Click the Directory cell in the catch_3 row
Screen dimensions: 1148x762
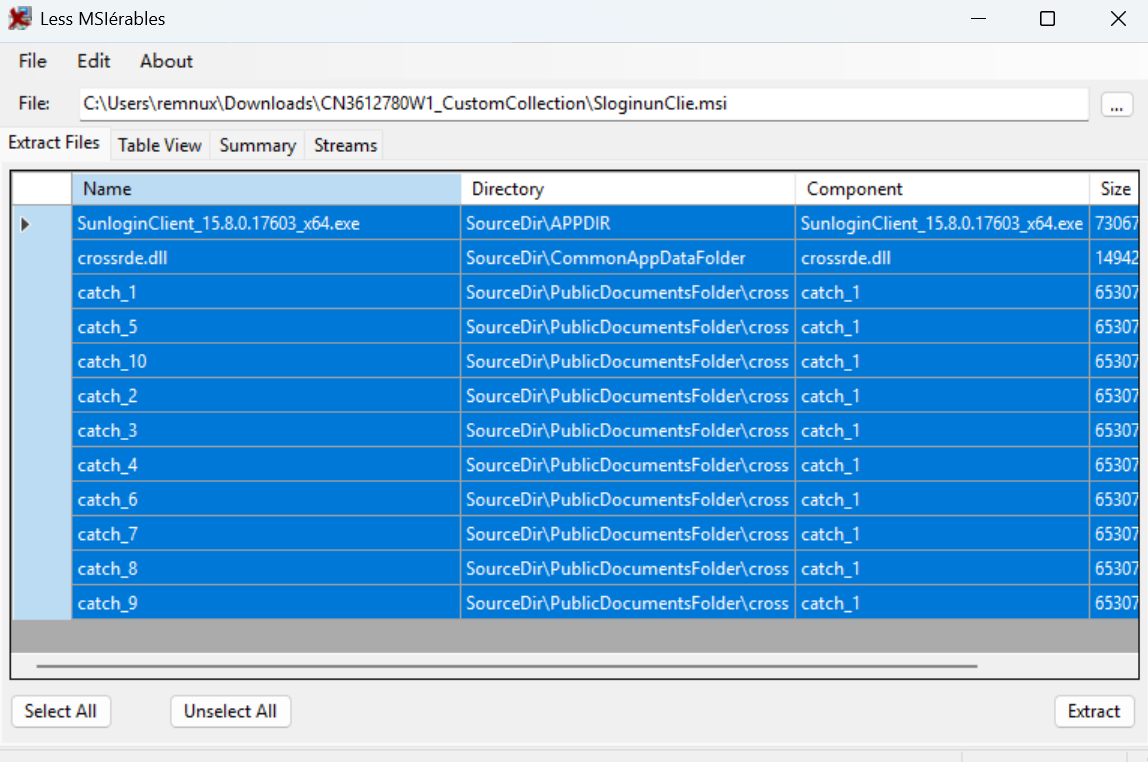628,430
